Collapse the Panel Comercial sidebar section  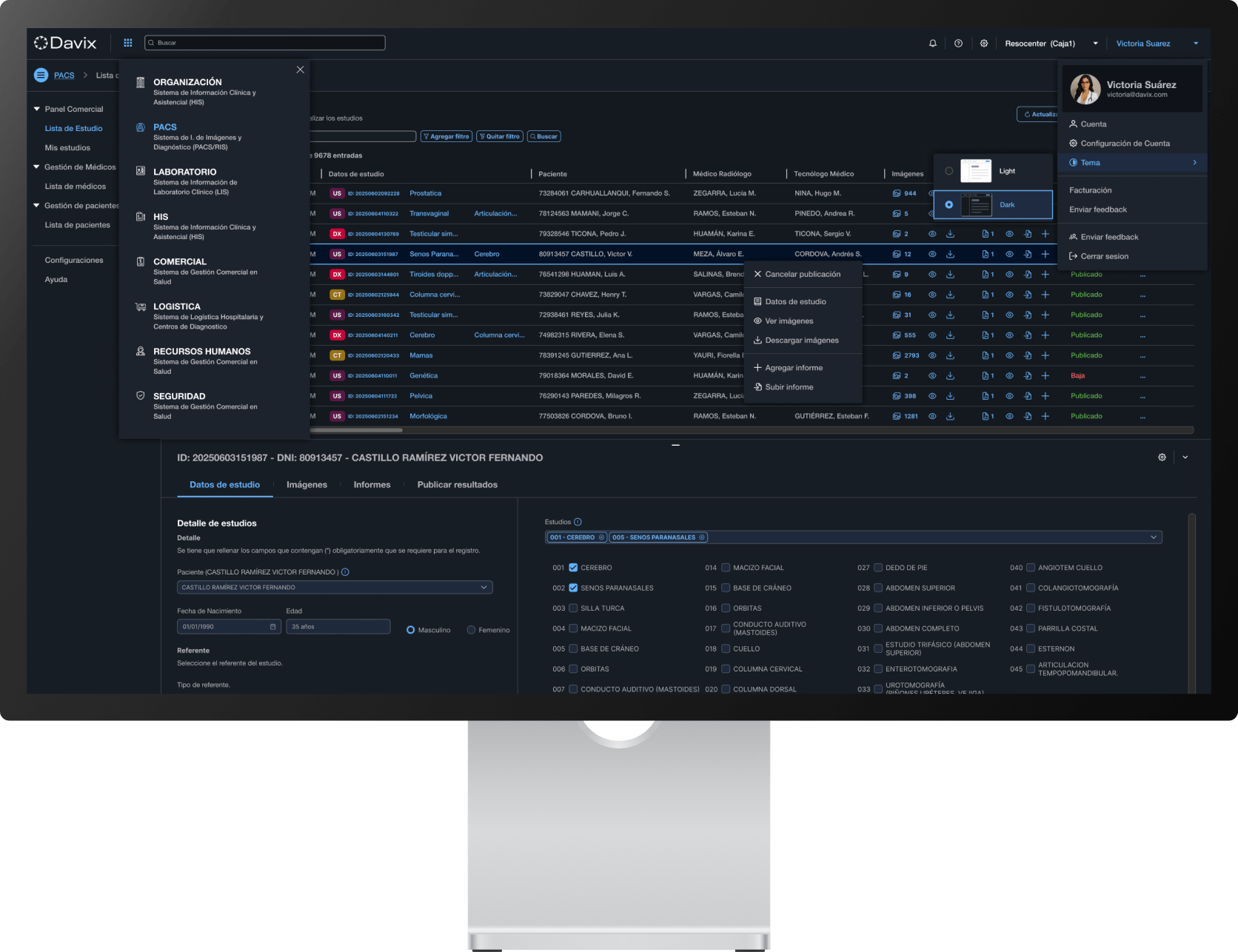(36, 108)
